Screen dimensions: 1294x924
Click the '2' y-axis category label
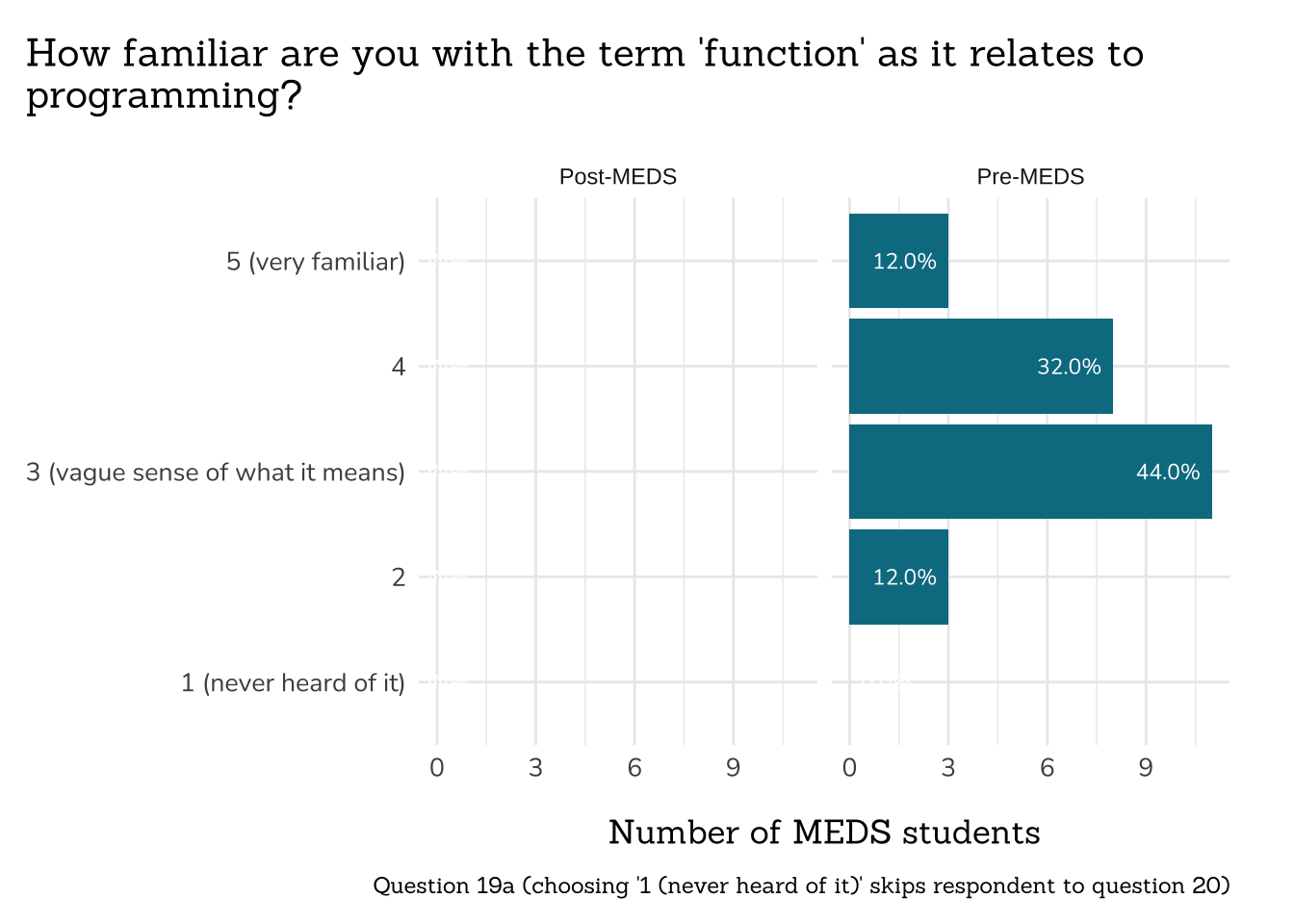(x=399, y=577)
